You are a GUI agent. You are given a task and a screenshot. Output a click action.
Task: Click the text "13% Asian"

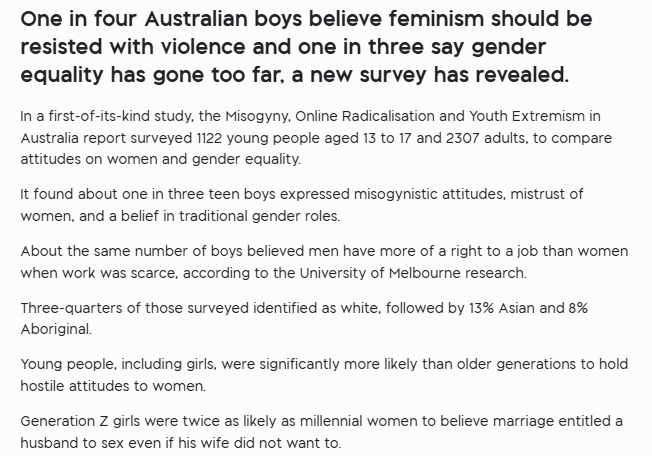501,308
